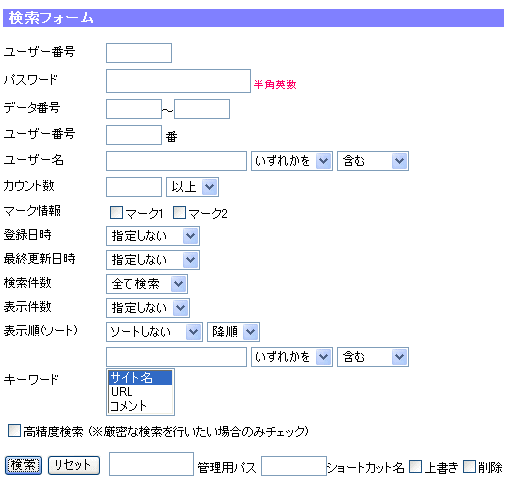Select URL in the keyword target list
The width and height of the screenshot is (520, 484).
[x=140, y=392]
